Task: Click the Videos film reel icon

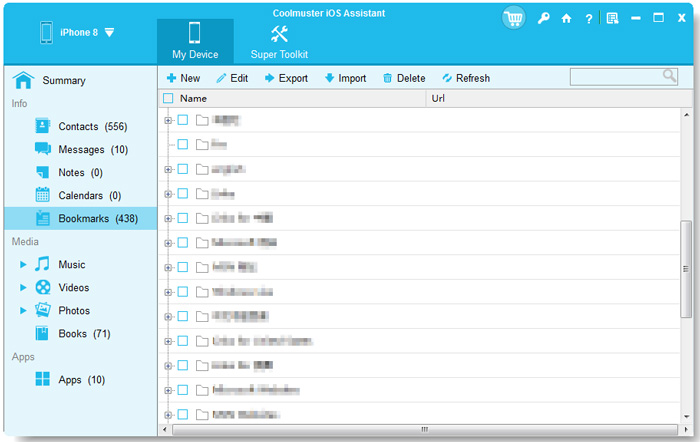Action: coord(43,287)
